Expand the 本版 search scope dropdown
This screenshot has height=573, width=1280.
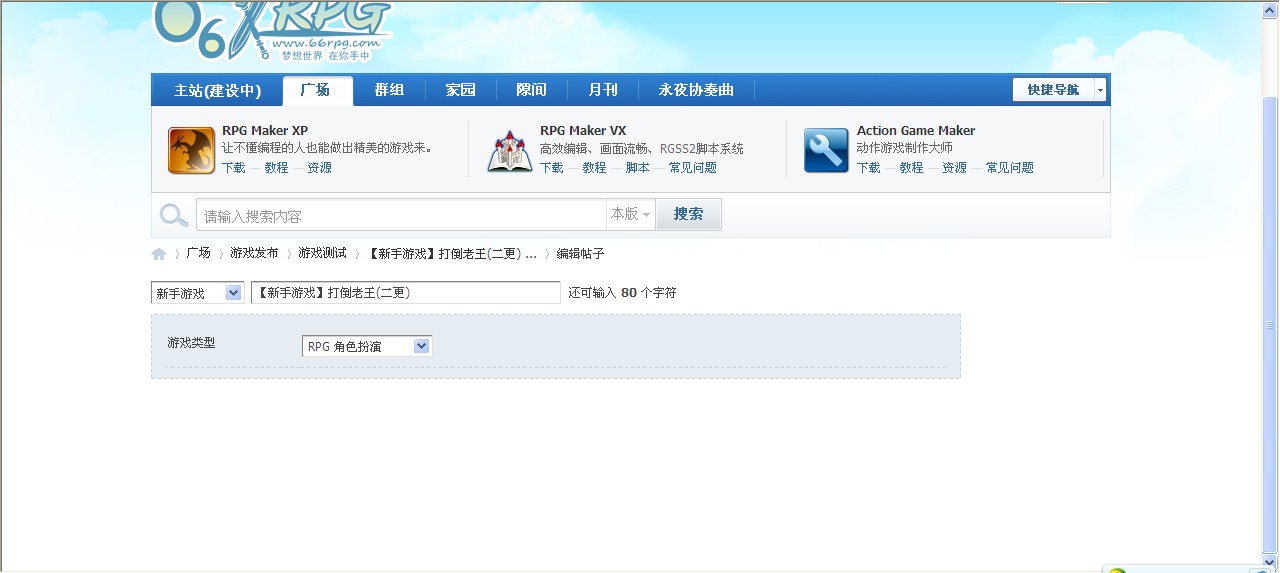tap(631, 215)
